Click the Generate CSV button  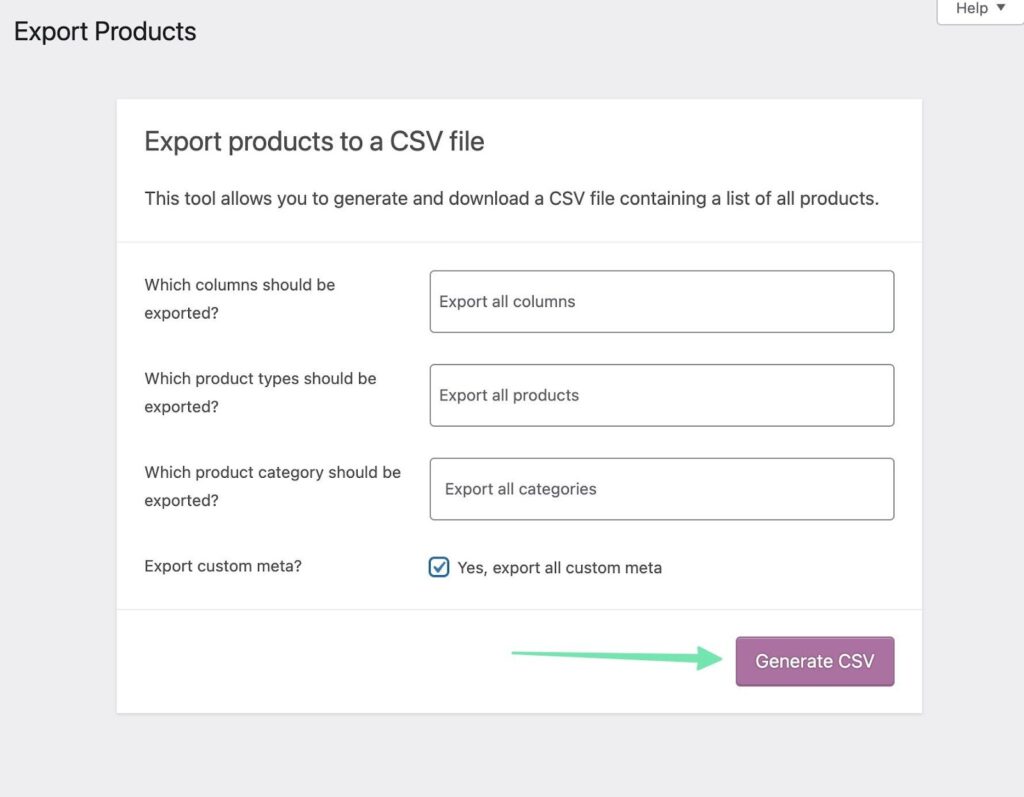pos(814,661)
